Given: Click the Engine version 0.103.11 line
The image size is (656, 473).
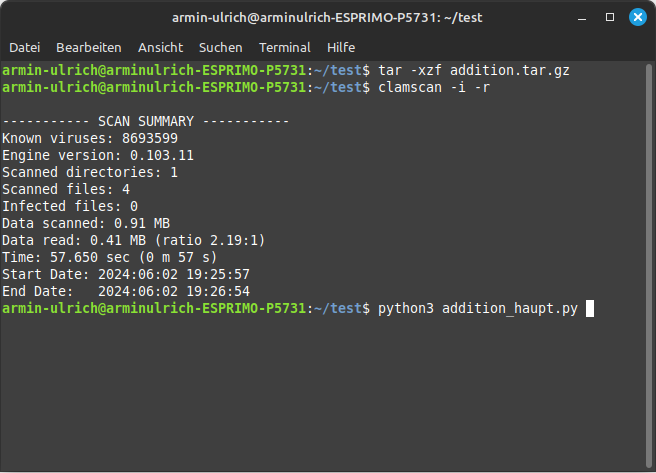Looking at the screenshot, I should pyautogui.click(x=98, y=156).
